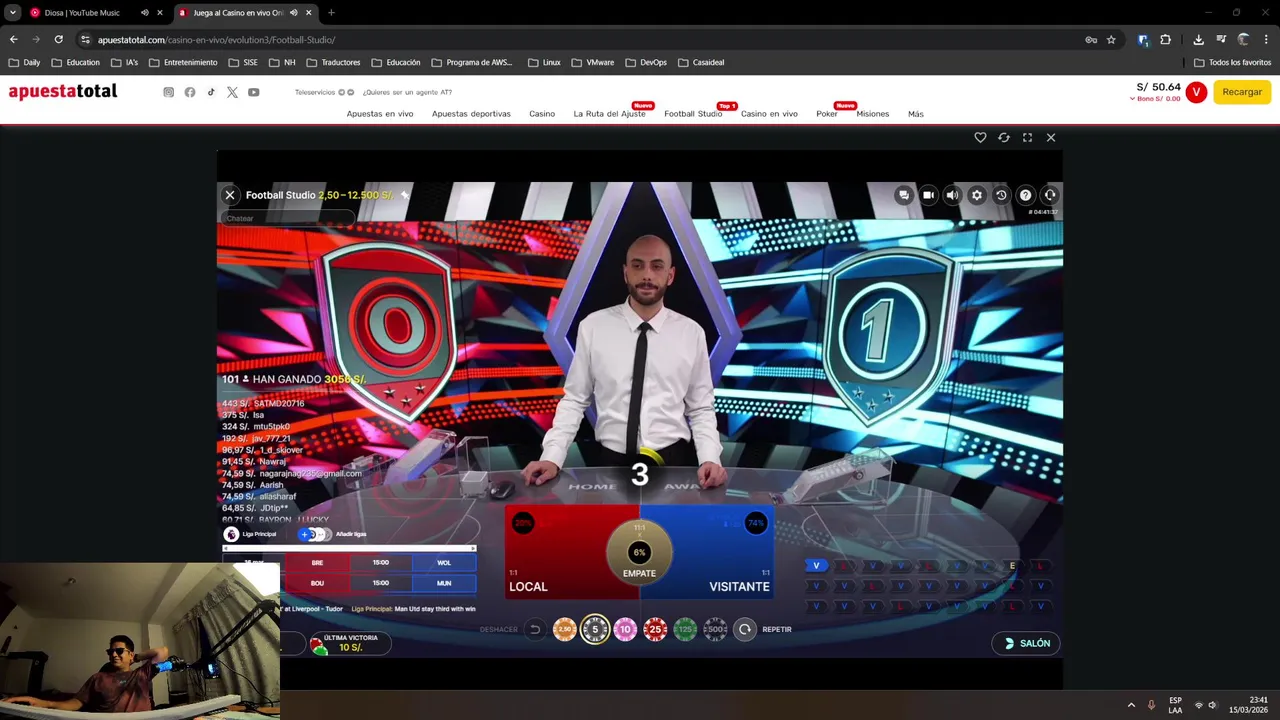Click the Última Victoria 10 S/. badge
The width and height of the screenshot is (1280, 720).
coord(349,643)
